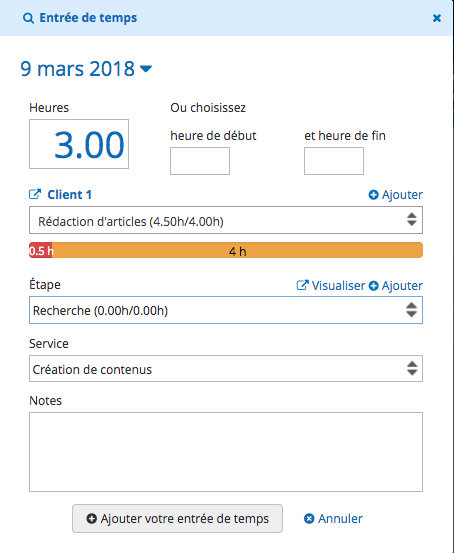Click the Client 1 link
This screenshot has height=553, width=454.
(69, 195)
